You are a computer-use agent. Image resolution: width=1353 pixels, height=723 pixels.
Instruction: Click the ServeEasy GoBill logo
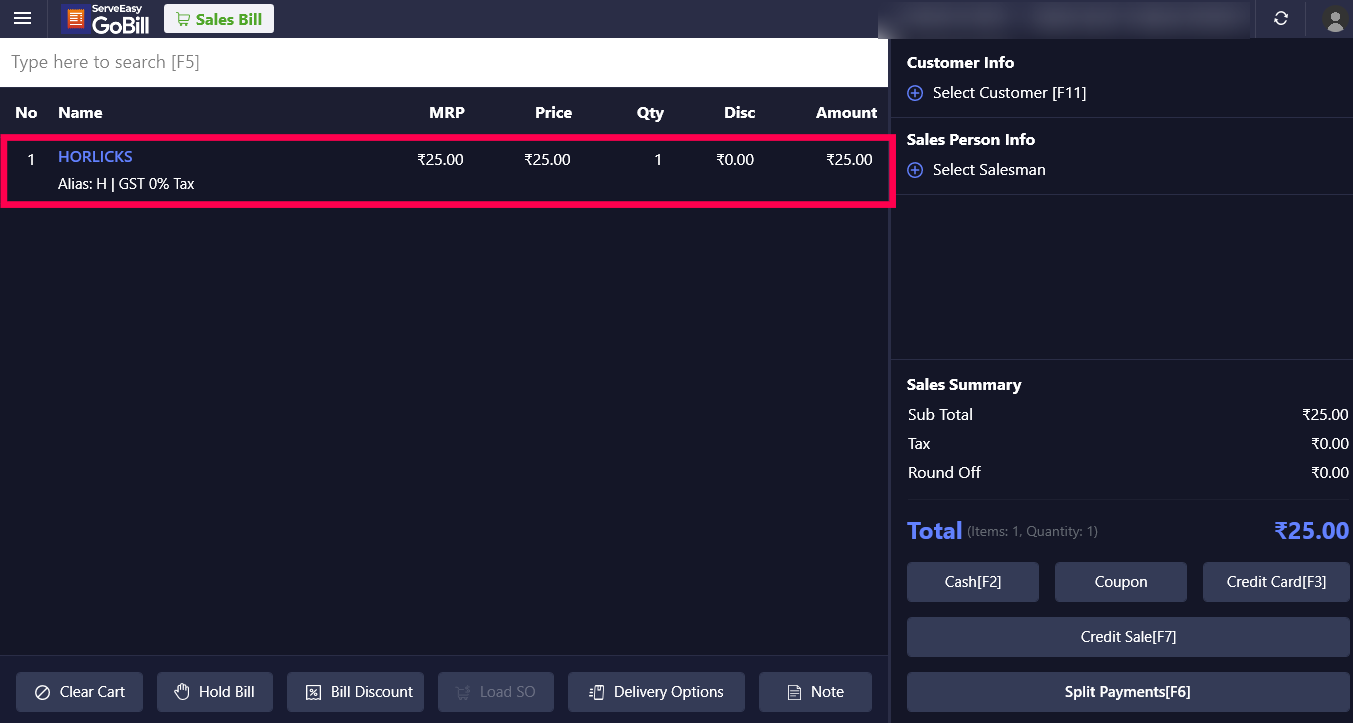(x=105, y=19)
